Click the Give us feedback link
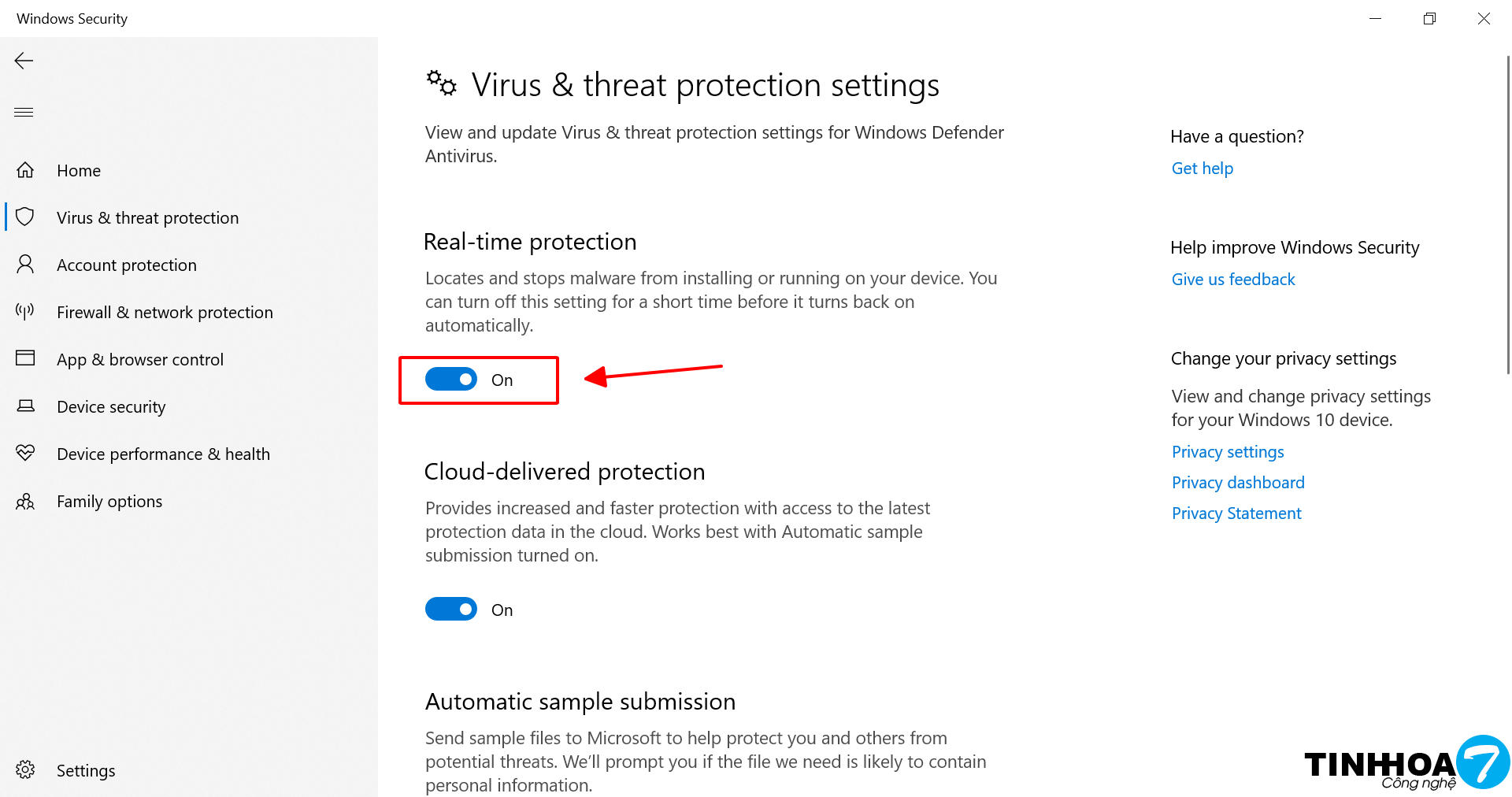 pyautogui.click(x=1232, y=280)
